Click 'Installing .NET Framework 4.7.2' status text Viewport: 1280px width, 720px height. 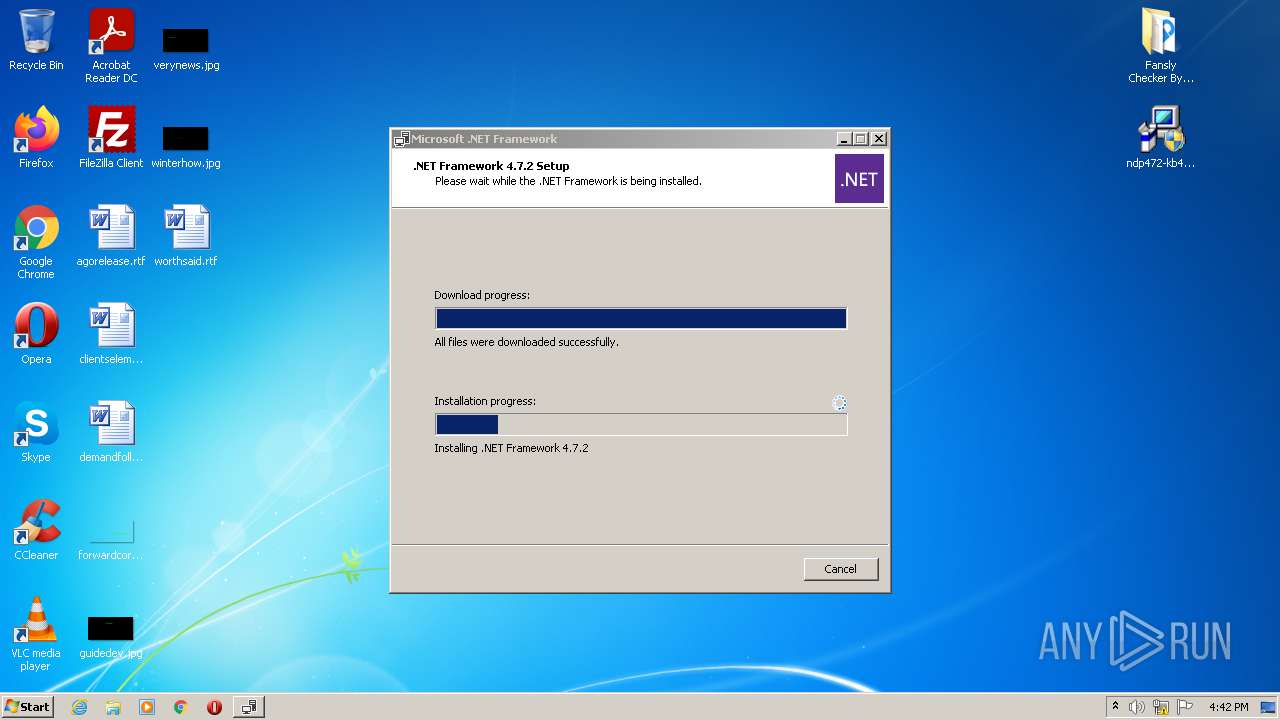pos(511,448)
